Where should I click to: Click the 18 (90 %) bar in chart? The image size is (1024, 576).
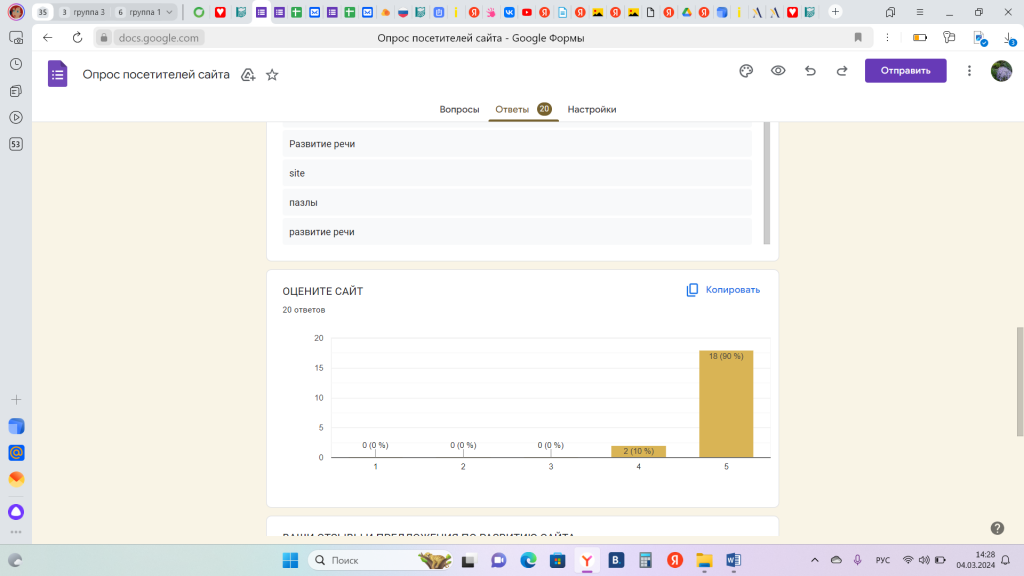tap(725, 404)
